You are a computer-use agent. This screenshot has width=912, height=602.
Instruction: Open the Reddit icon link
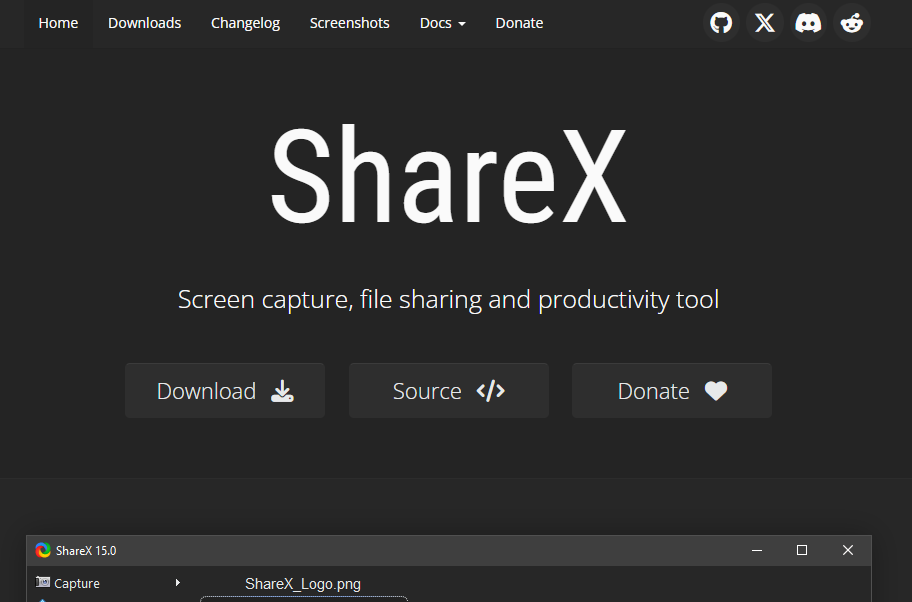(852, 23)
